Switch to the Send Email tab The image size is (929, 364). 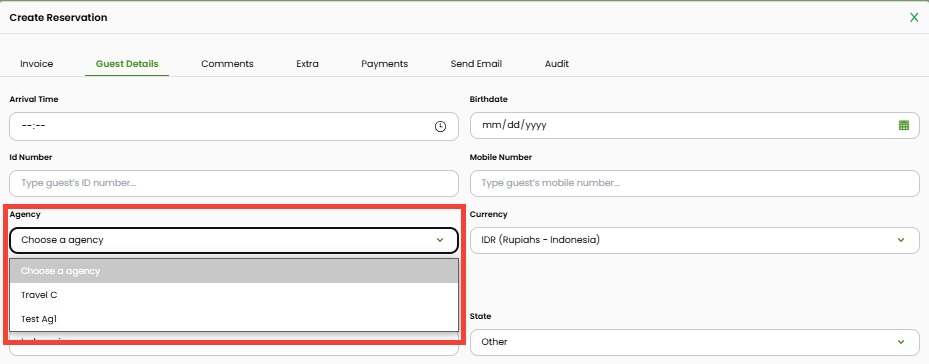pos(476,63)
